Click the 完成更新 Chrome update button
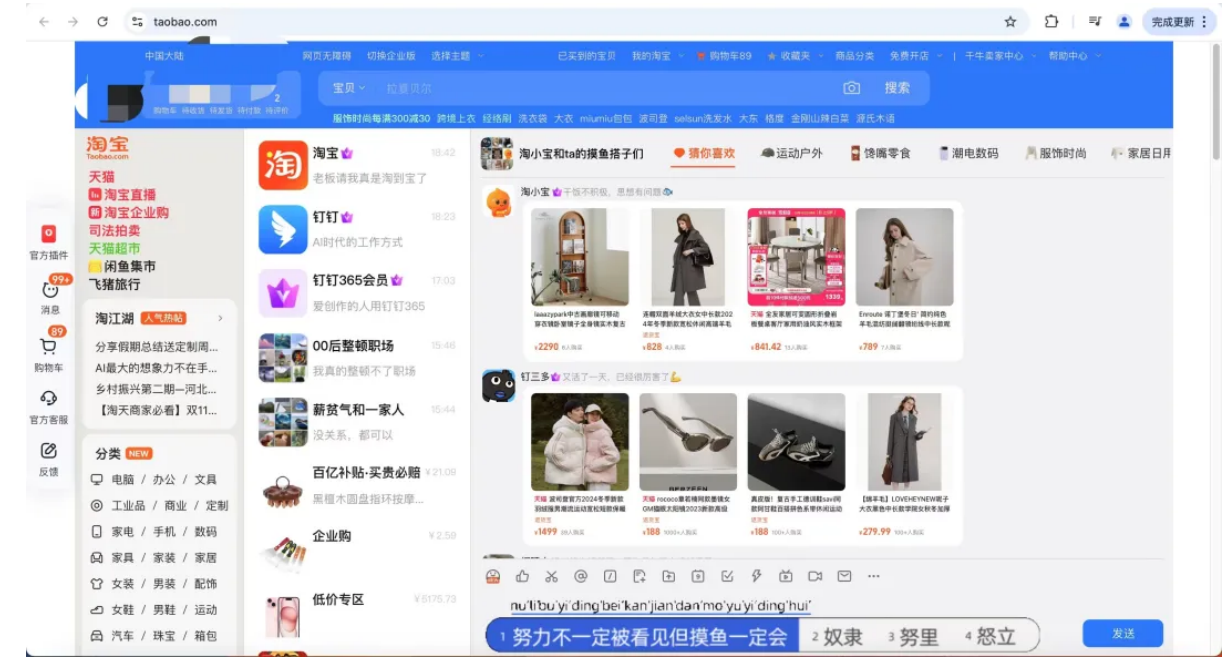1231x671 pixels. click(x=1180, y=21)
